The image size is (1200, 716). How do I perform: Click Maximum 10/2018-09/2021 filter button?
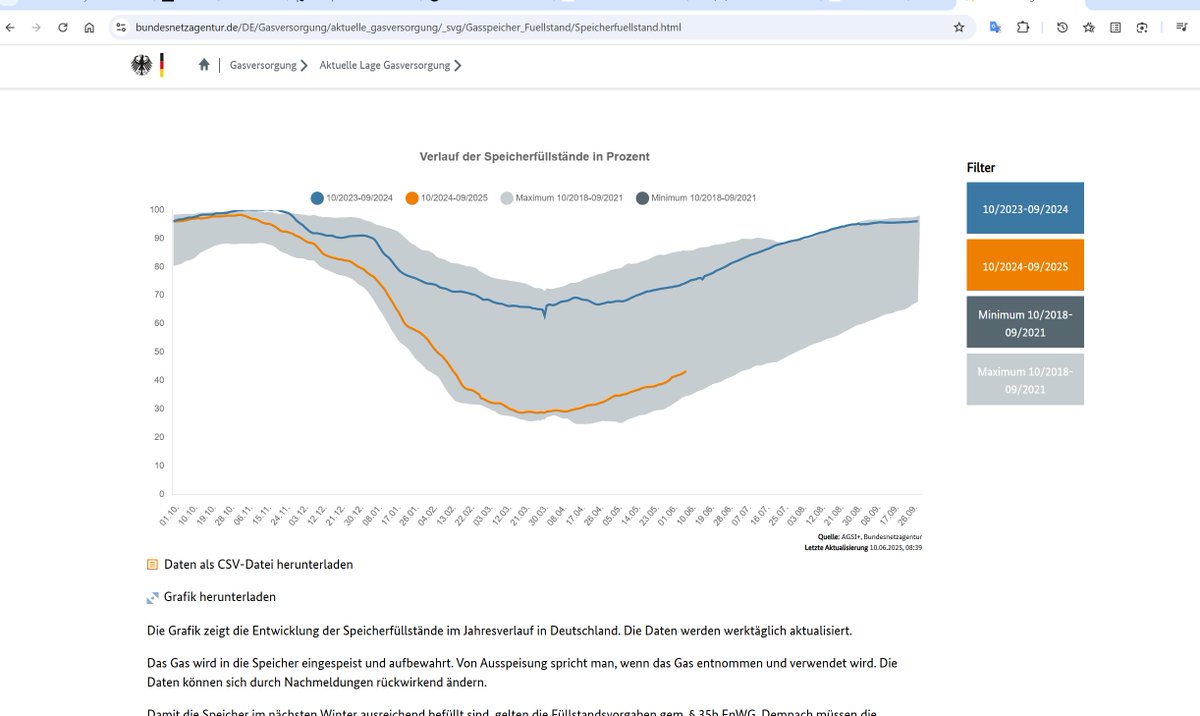click(1025, 379)
